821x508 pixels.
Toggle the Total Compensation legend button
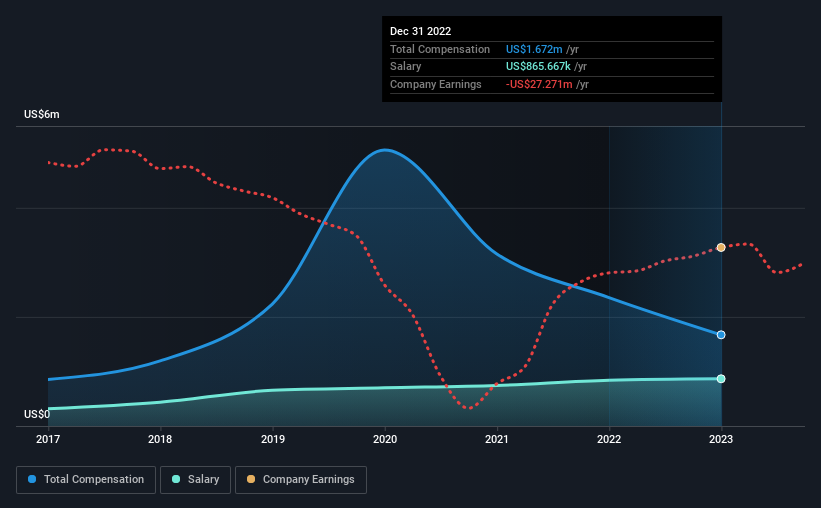[x=86, y=480]
